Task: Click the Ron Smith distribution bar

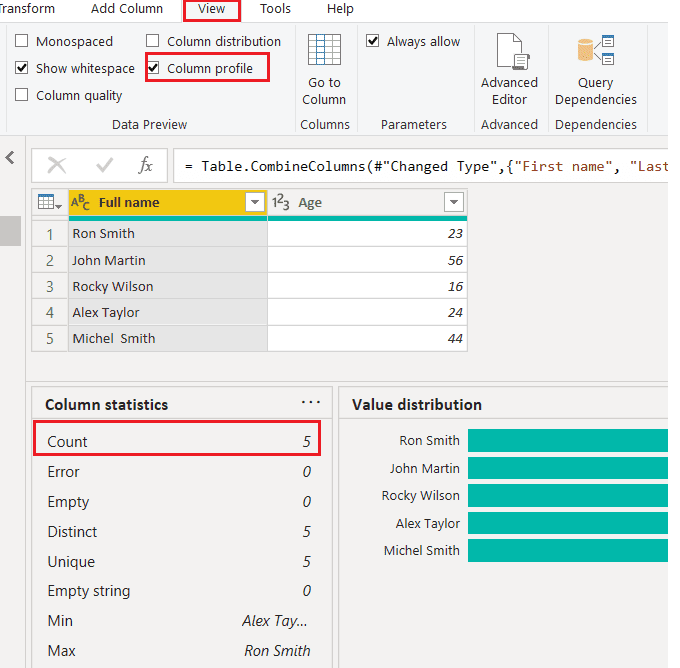Action: [x=568, y=440]
